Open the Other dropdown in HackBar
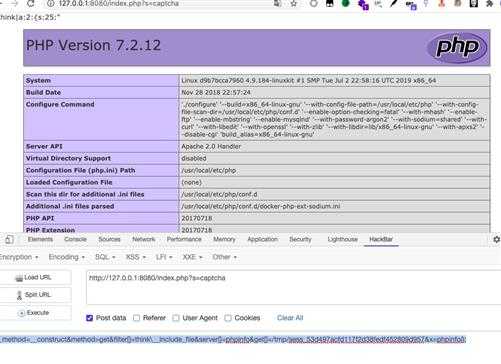Viewport: 501px width, 364px height. point(224,257)
